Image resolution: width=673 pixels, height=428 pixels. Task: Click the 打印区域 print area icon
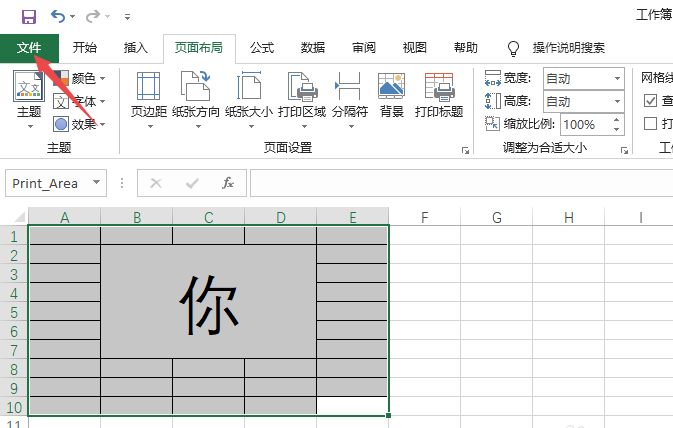[x=303, y=86]
